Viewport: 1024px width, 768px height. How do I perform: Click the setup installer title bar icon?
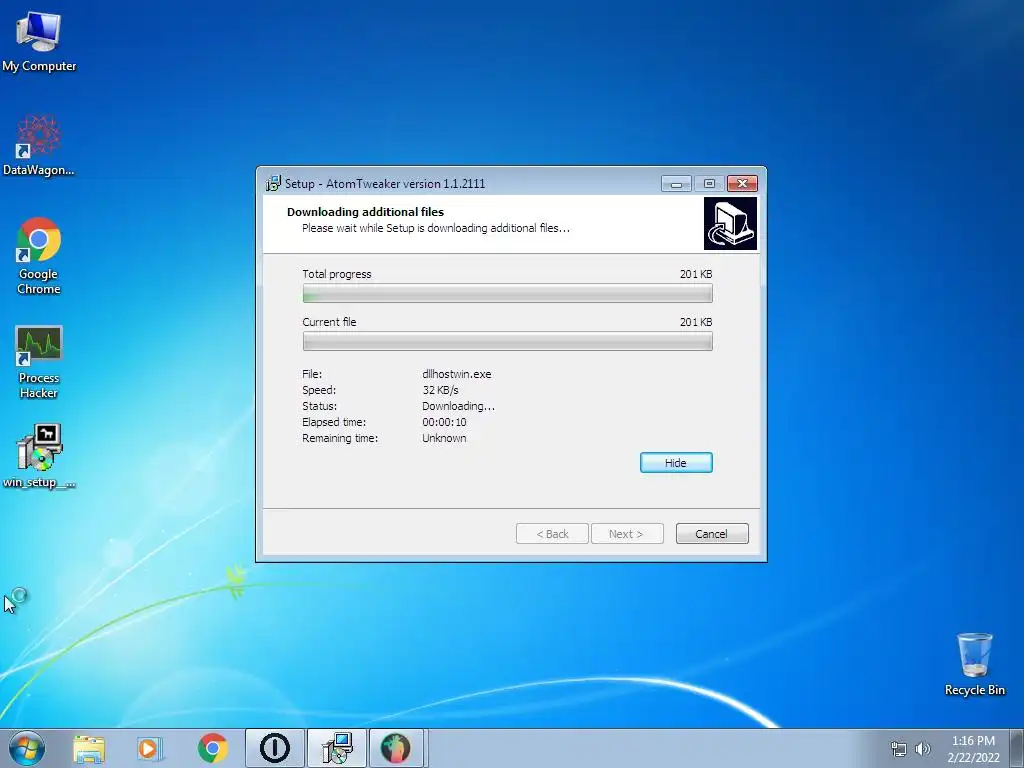[x=273, y=184]
